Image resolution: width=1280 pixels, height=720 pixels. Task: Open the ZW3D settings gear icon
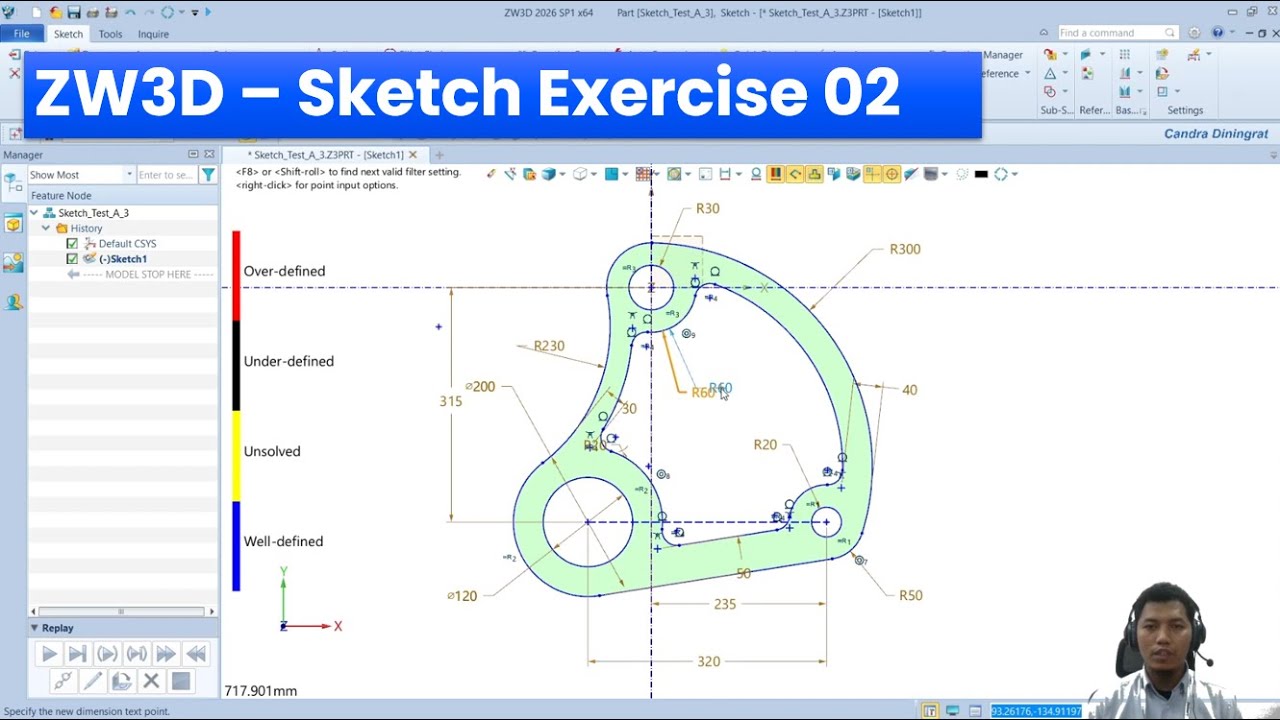click(1194, 32)
